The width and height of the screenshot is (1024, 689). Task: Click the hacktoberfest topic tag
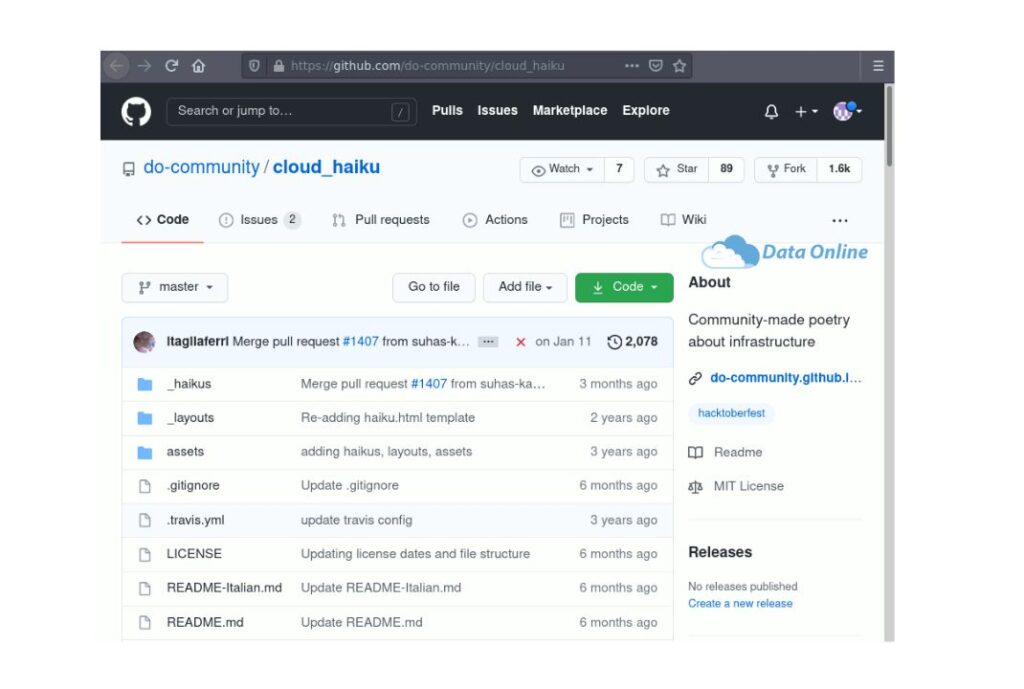(x=731, y=413)
